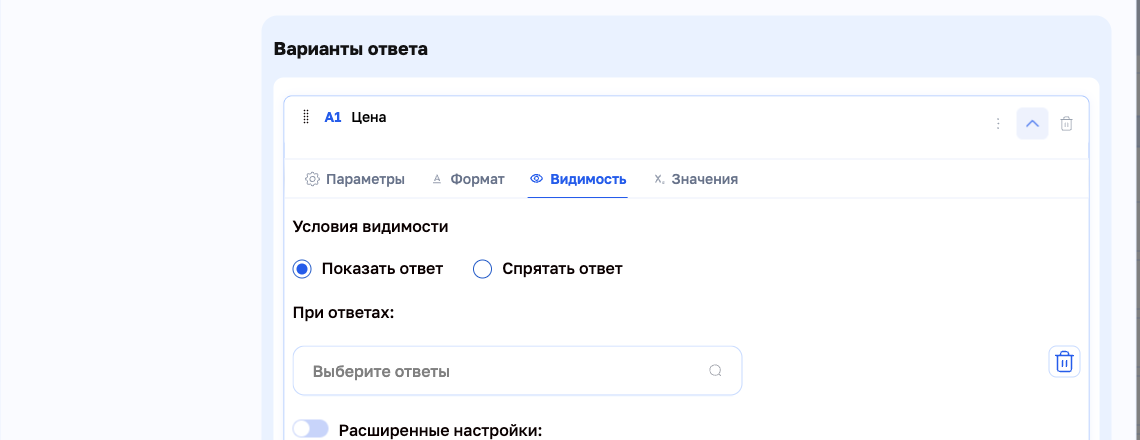Click the Выберите ответы search field
The width and height of the screenshot is (1140, 440).
pos(518,371)
